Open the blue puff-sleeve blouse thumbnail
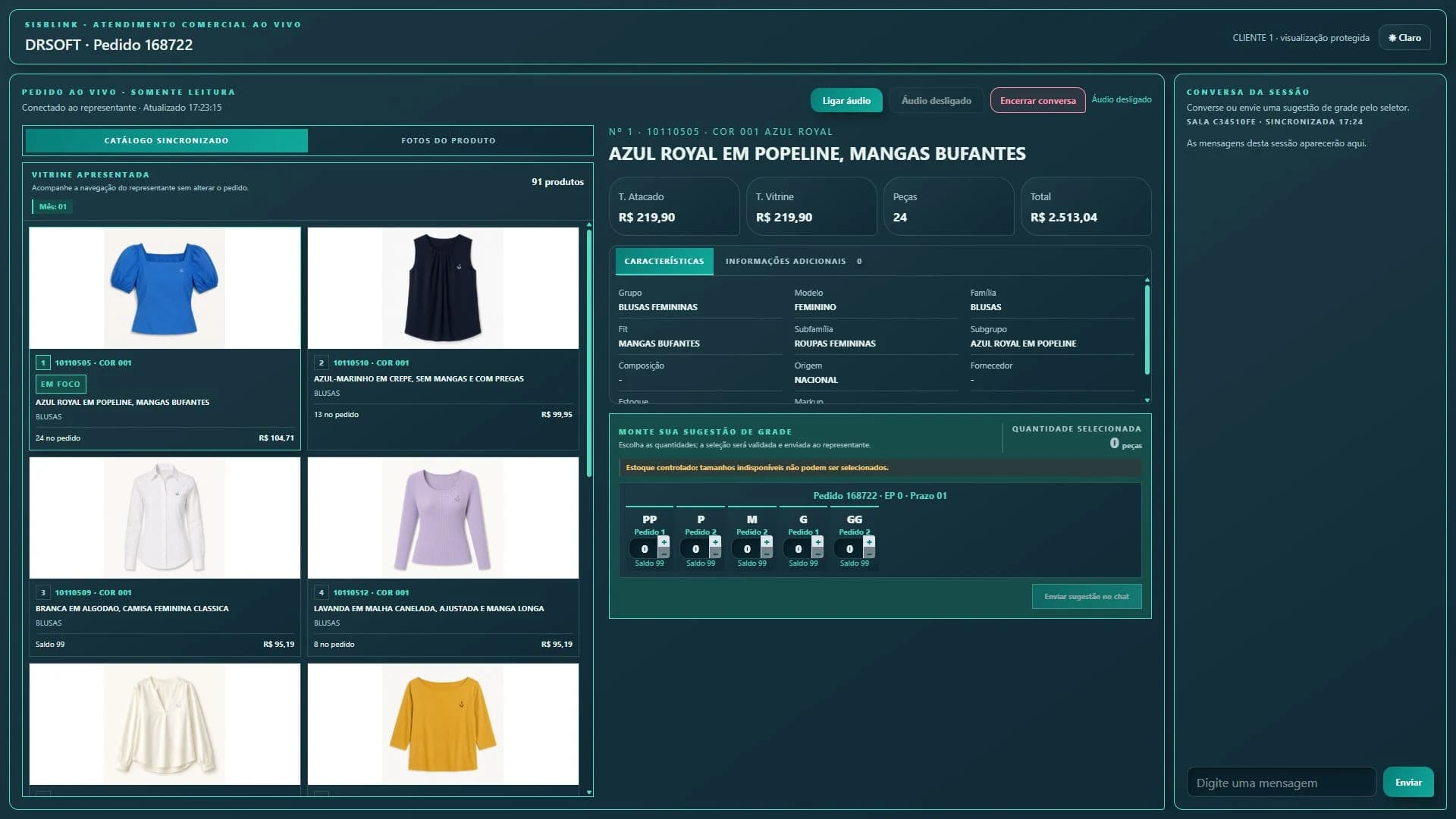The width and height of the screenshot is (1456, 819). coord(165,288)
